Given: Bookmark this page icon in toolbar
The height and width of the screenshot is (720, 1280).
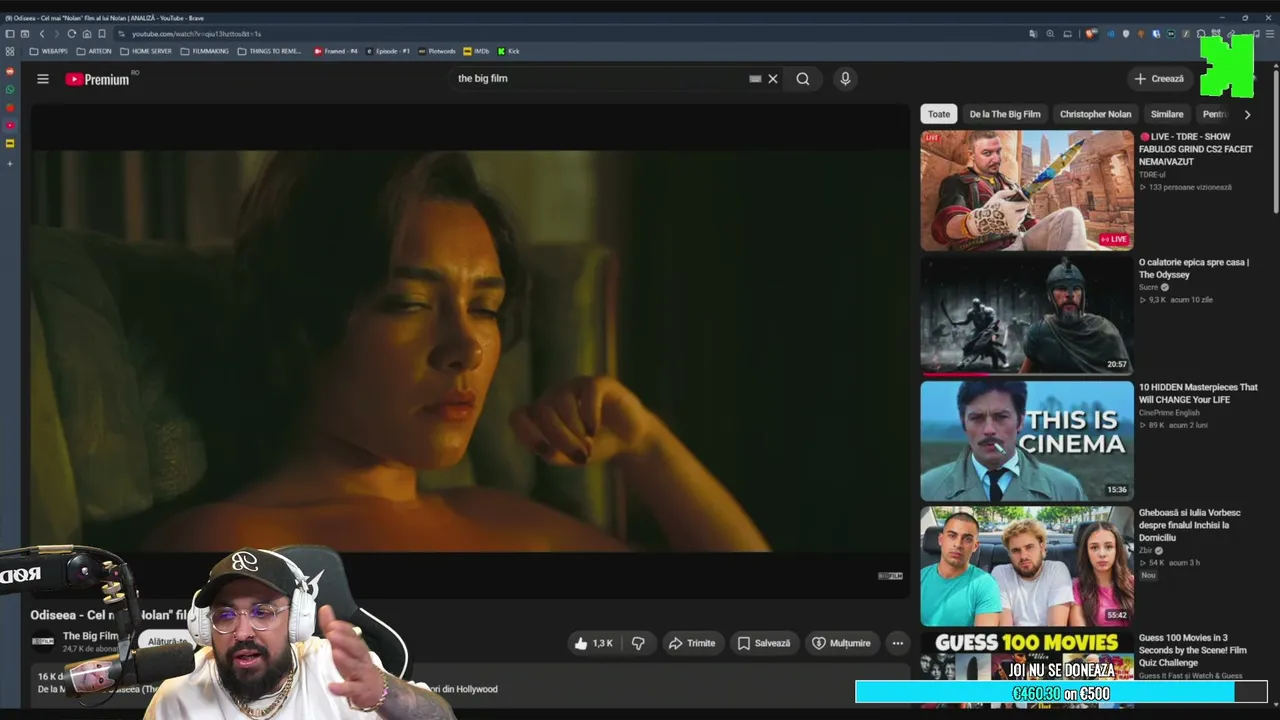Looking at the screenshot, I should [102, 34].
